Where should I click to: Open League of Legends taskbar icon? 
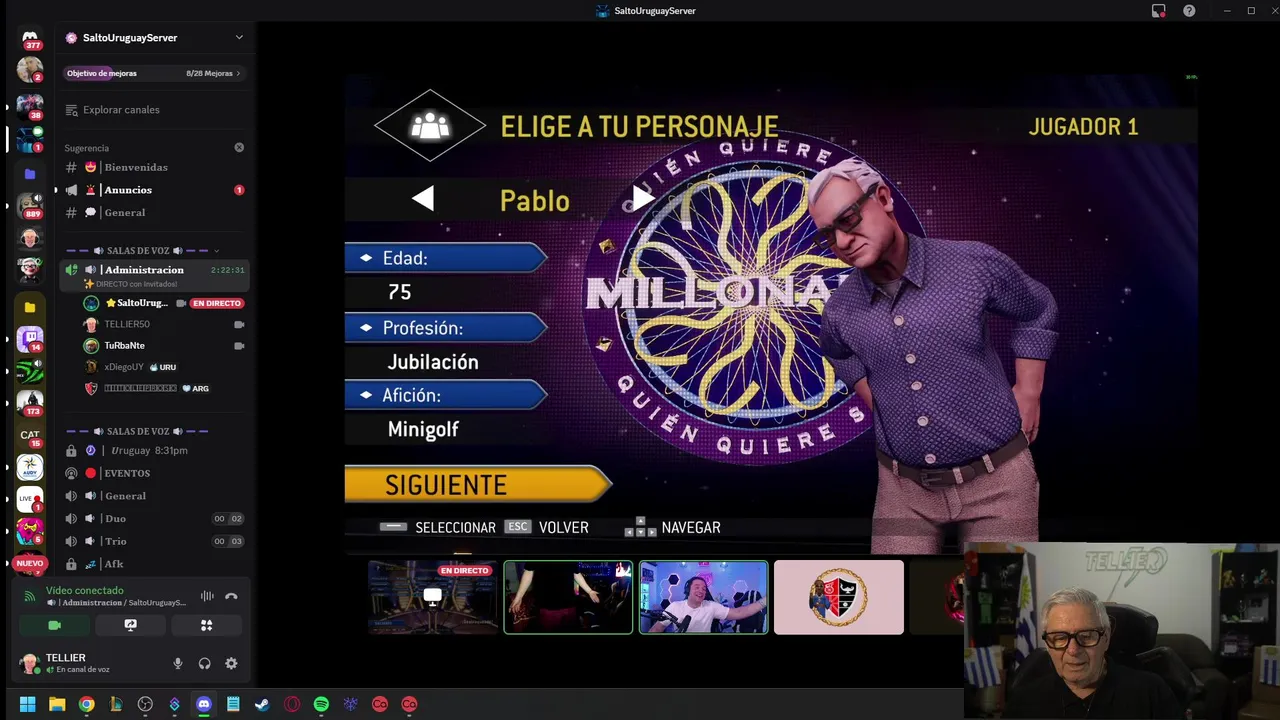(116, 704)
